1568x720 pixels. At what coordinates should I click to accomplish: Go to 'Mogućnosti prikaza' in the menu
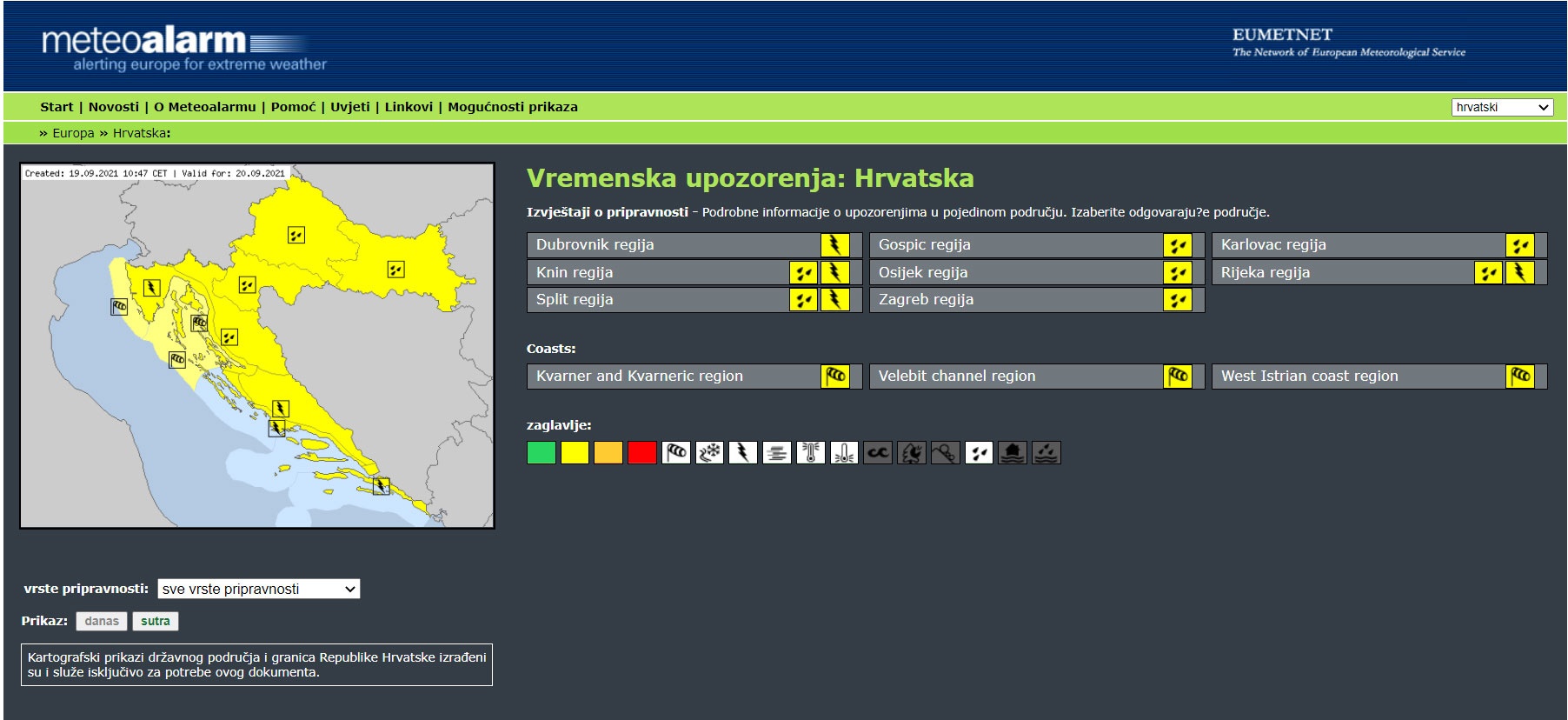(x=512, y=107)
